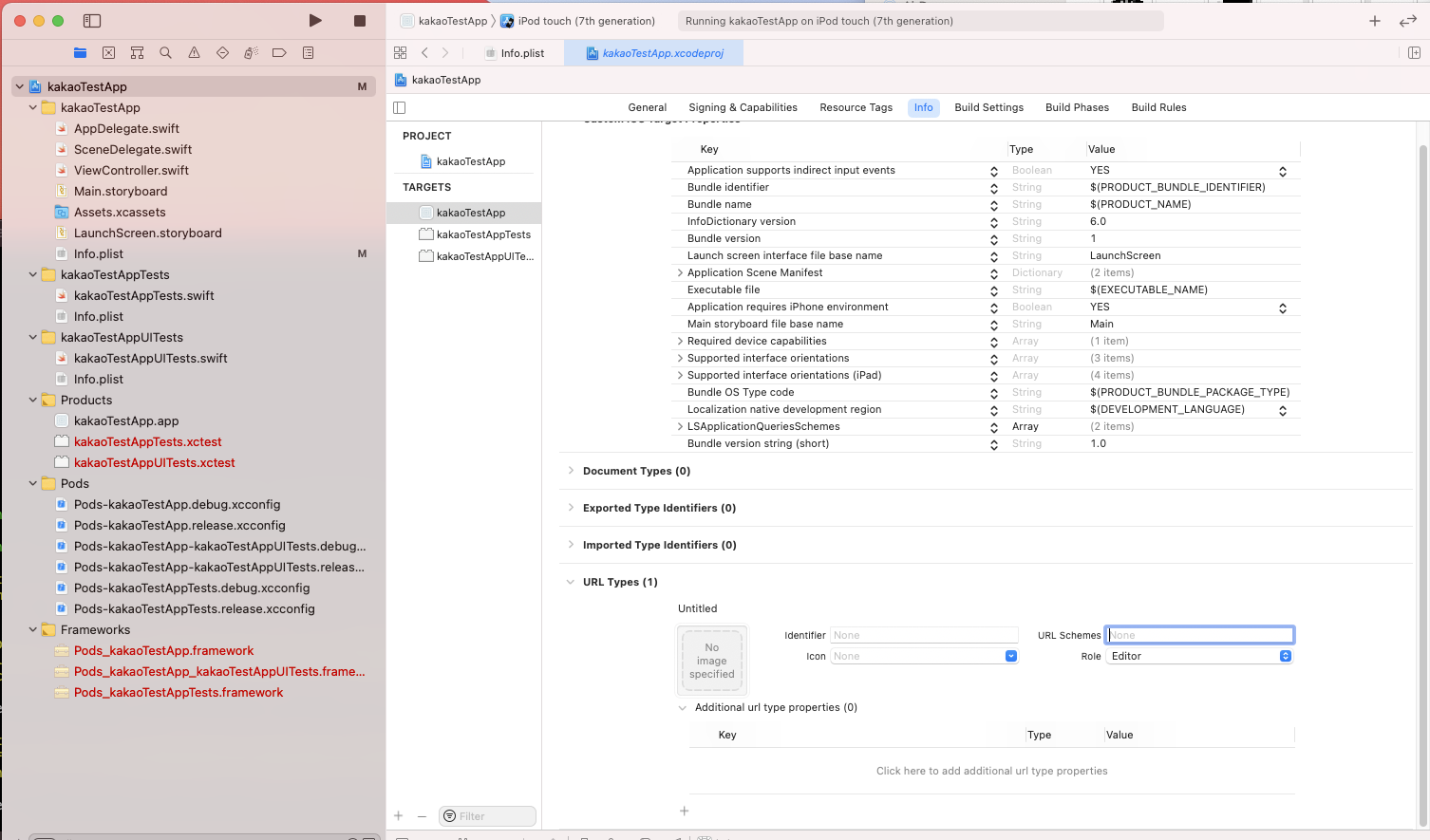Go forward in editor history

pos(445,53)
